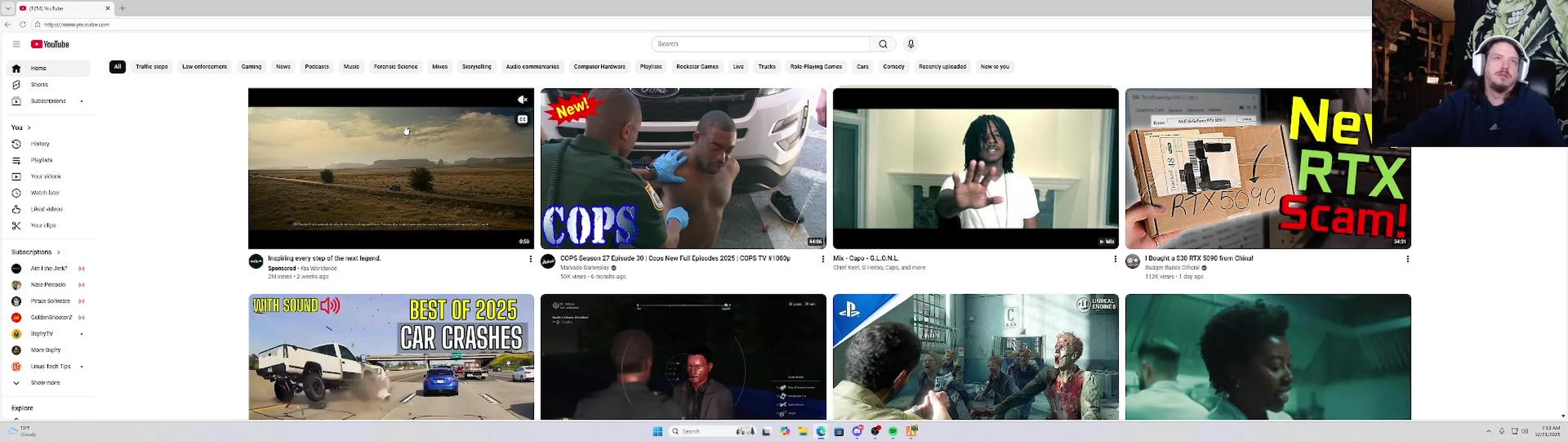Viewport: 1568px width, 441px height.
Task: Filter by Recently uploaded
Action: pos(942,67)
